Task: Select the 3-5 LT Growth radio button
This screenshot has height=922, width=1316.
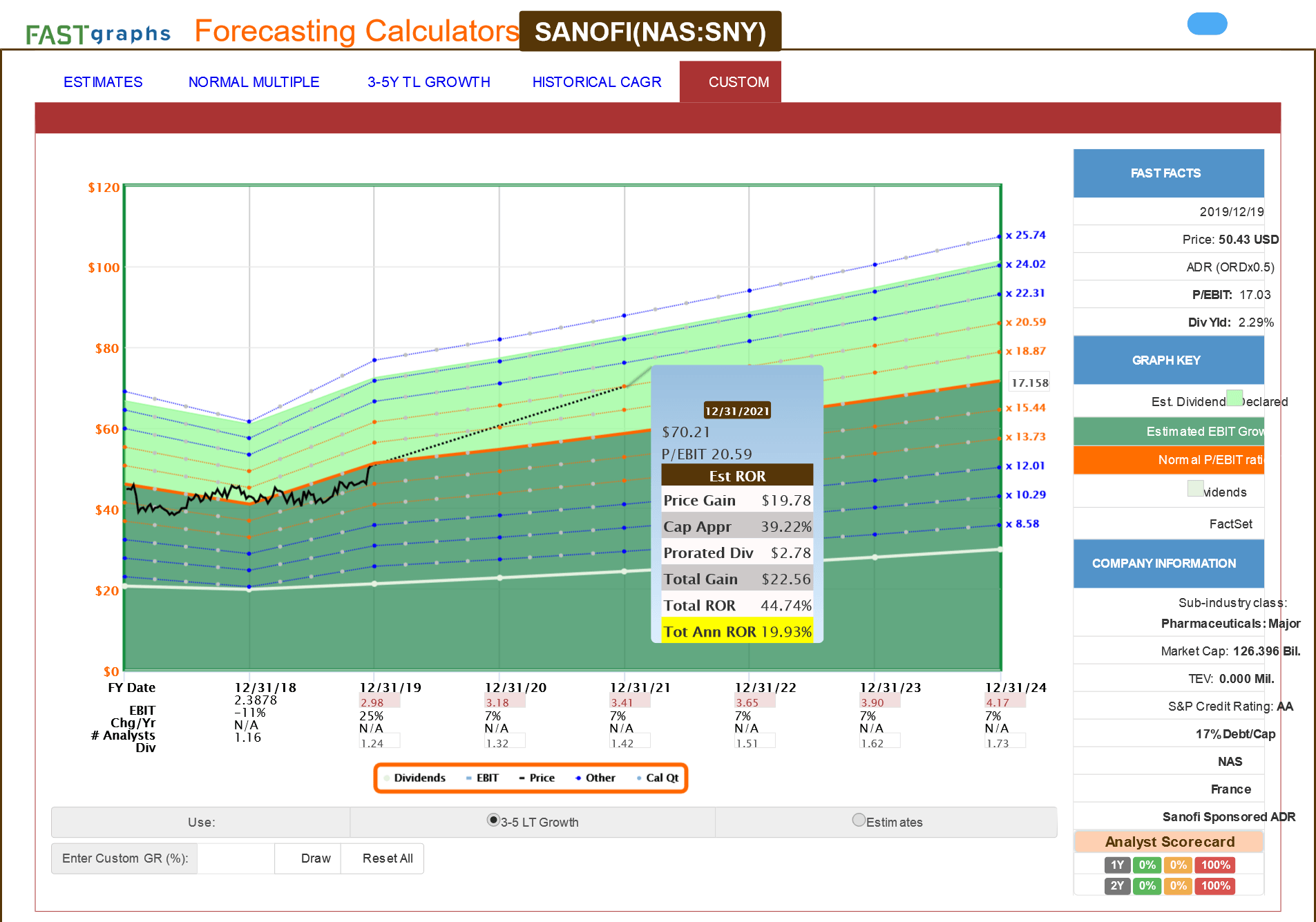Action: 493,820
